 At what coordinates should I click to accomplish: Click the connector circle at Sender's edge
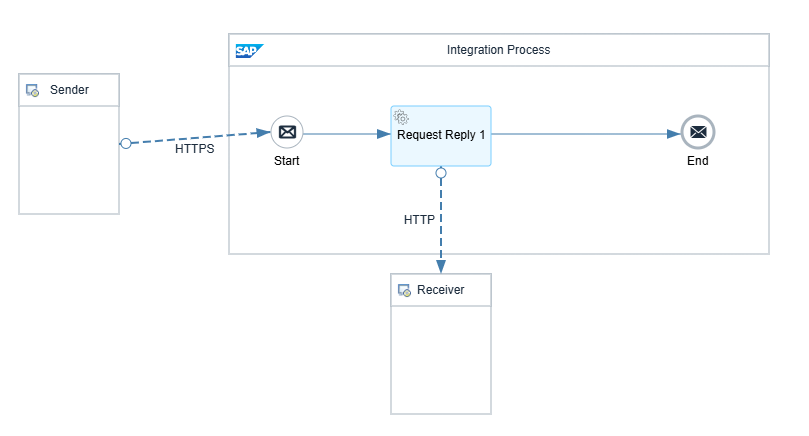point(126,143)
